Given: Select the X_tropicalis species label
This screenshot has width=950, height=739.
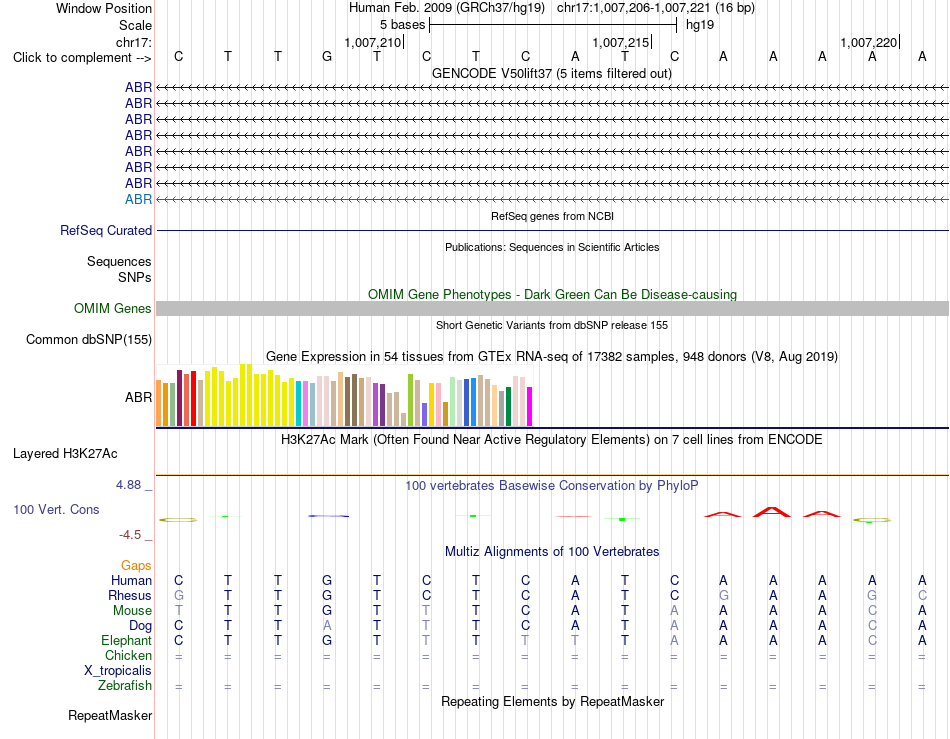Looking at the screenshot, I should click(x=118, y=671).
